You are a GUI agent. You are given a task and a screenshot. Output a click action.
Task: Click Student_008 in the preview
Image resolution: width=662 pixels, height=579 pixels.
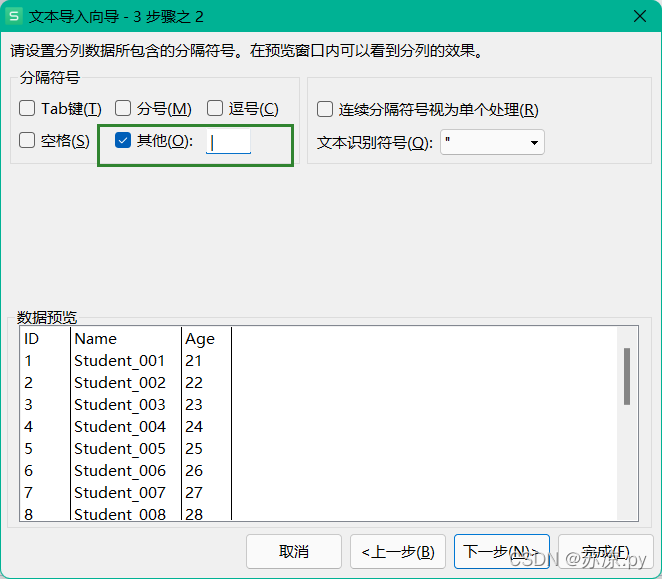coord(120,514)
